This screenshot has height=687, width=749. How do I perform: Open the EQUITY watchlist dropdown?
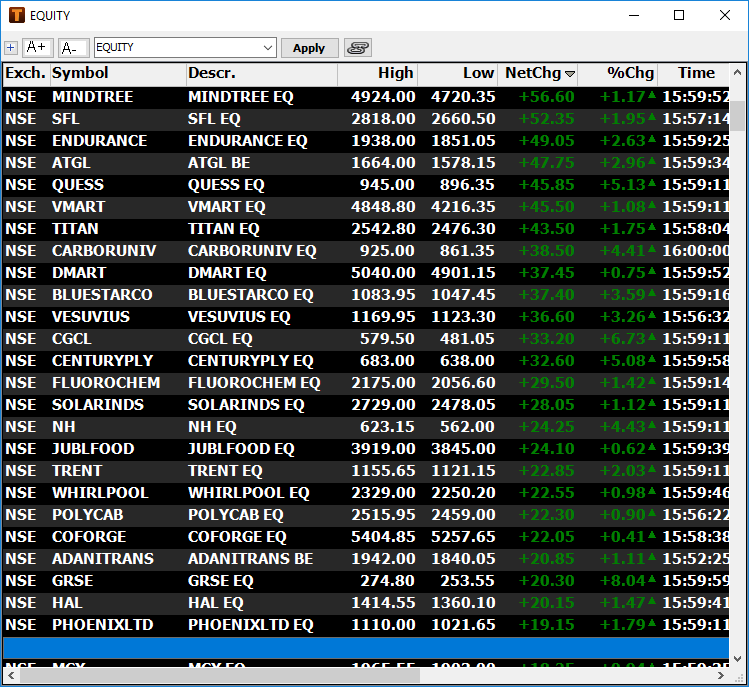(267, 48)
